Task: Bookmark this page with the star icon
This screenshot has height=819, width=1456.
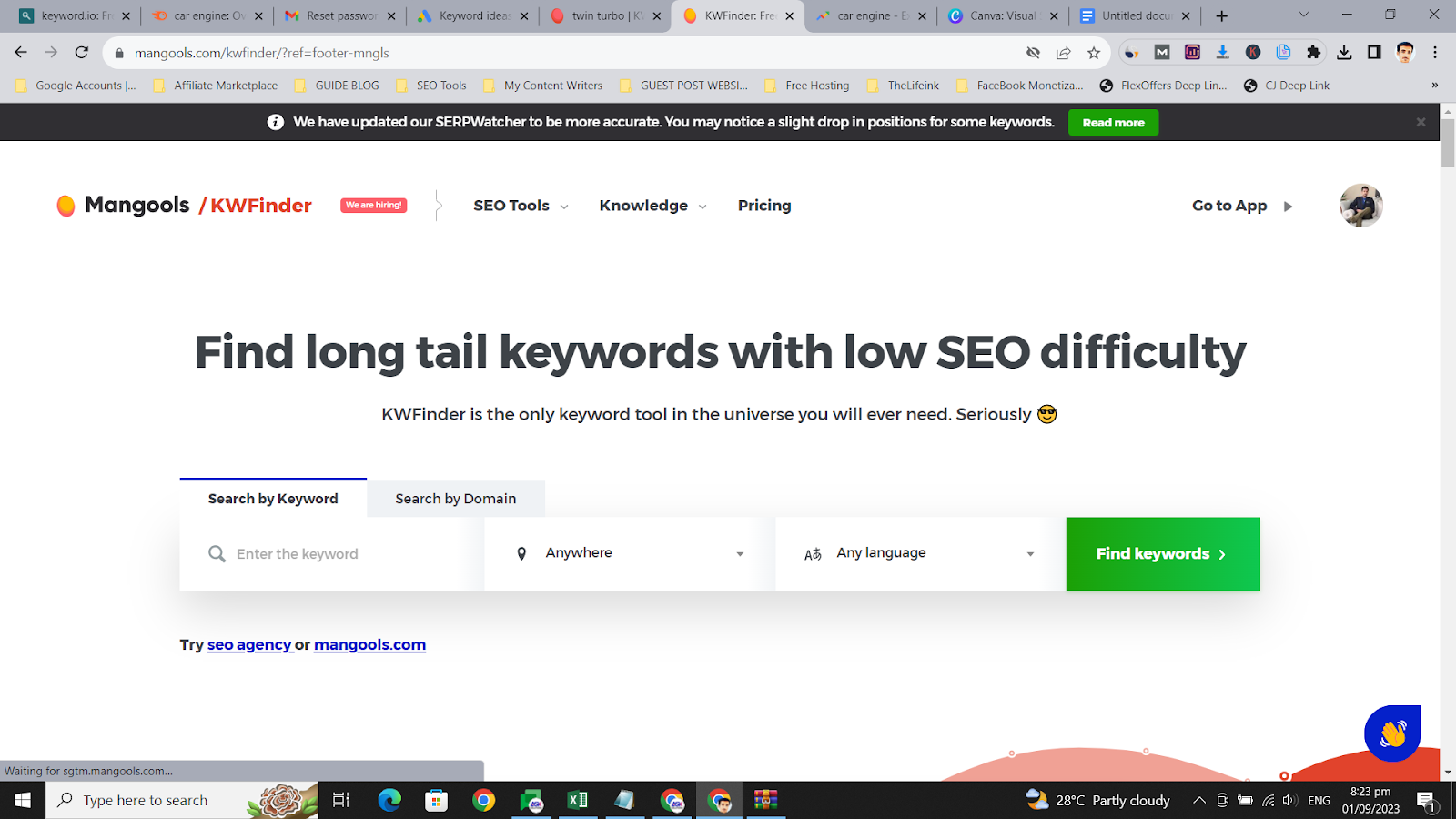Action: (1094, 53)
